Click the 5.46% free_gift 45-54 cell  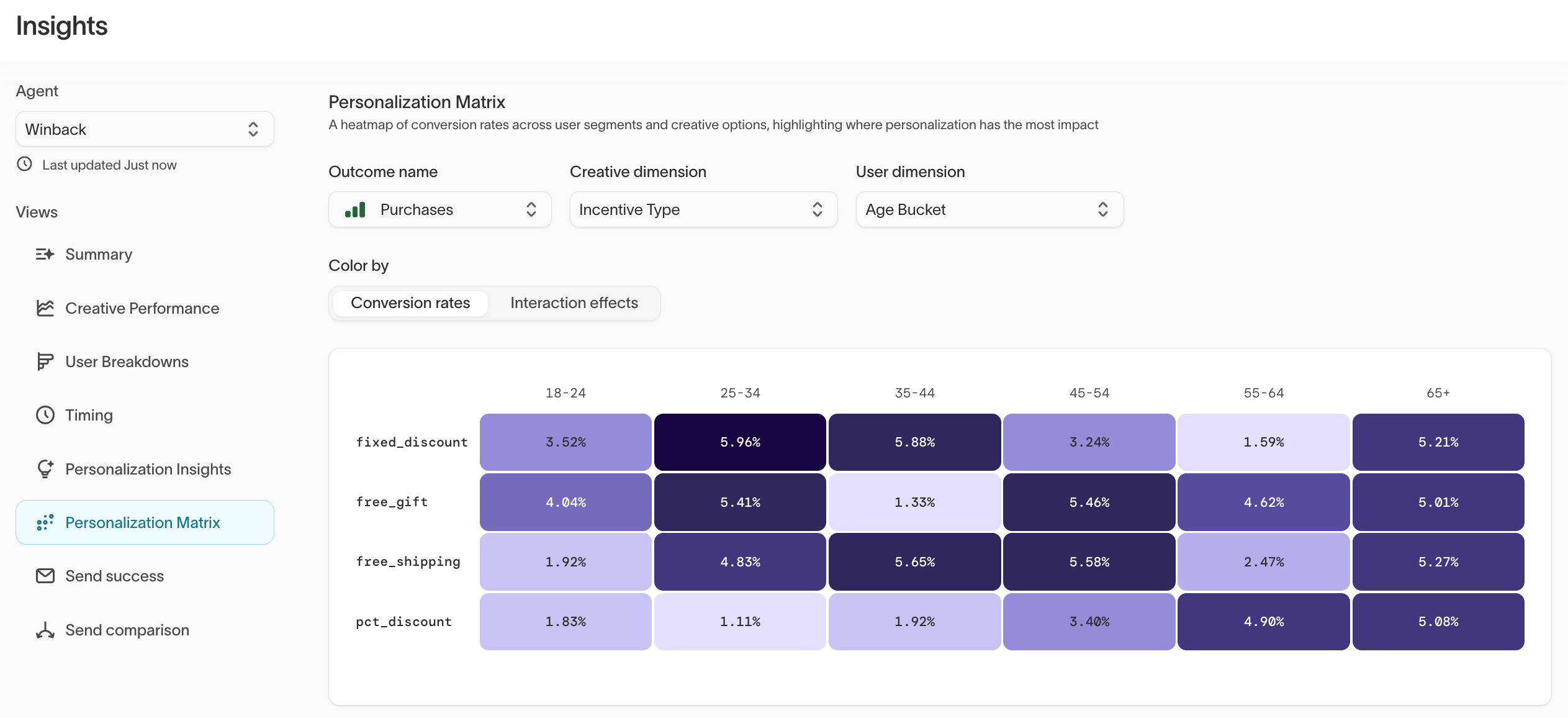pyautogui.click(x=1089, y=502)
